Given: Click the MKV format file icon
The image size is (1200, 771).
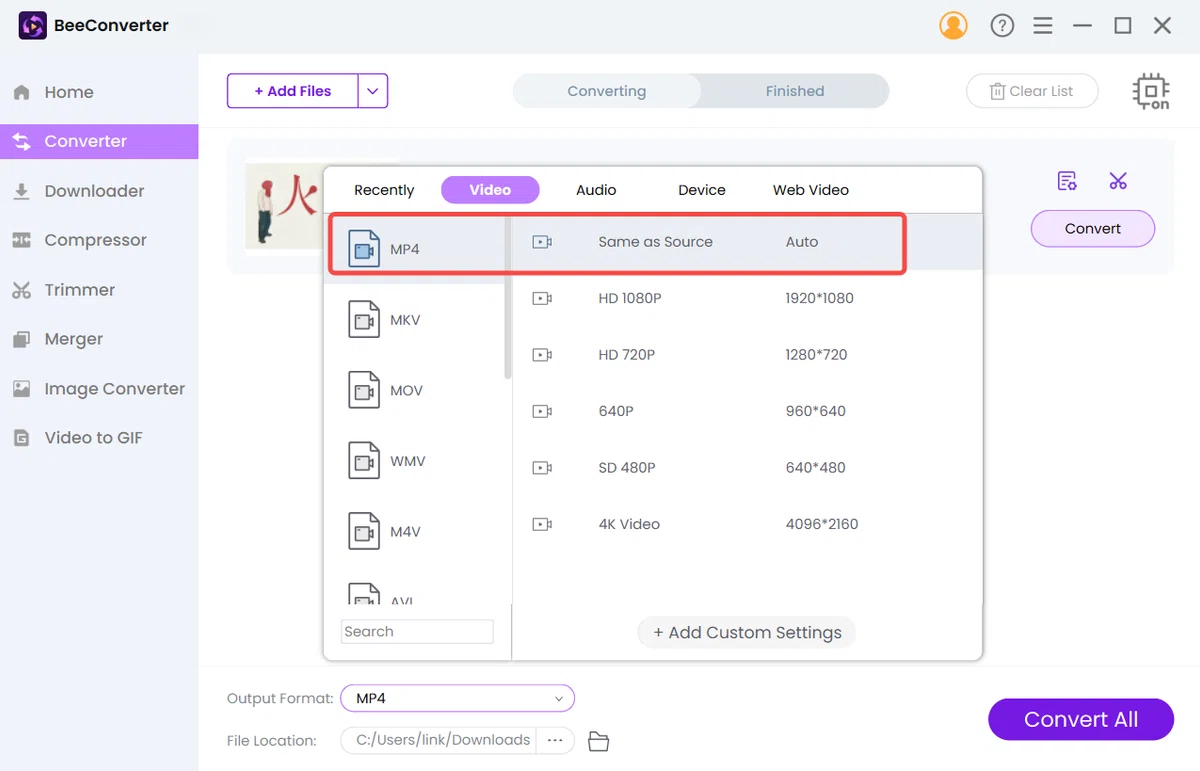Looking at the screenshot, I should pyautogui.click(x=364, y=320).
